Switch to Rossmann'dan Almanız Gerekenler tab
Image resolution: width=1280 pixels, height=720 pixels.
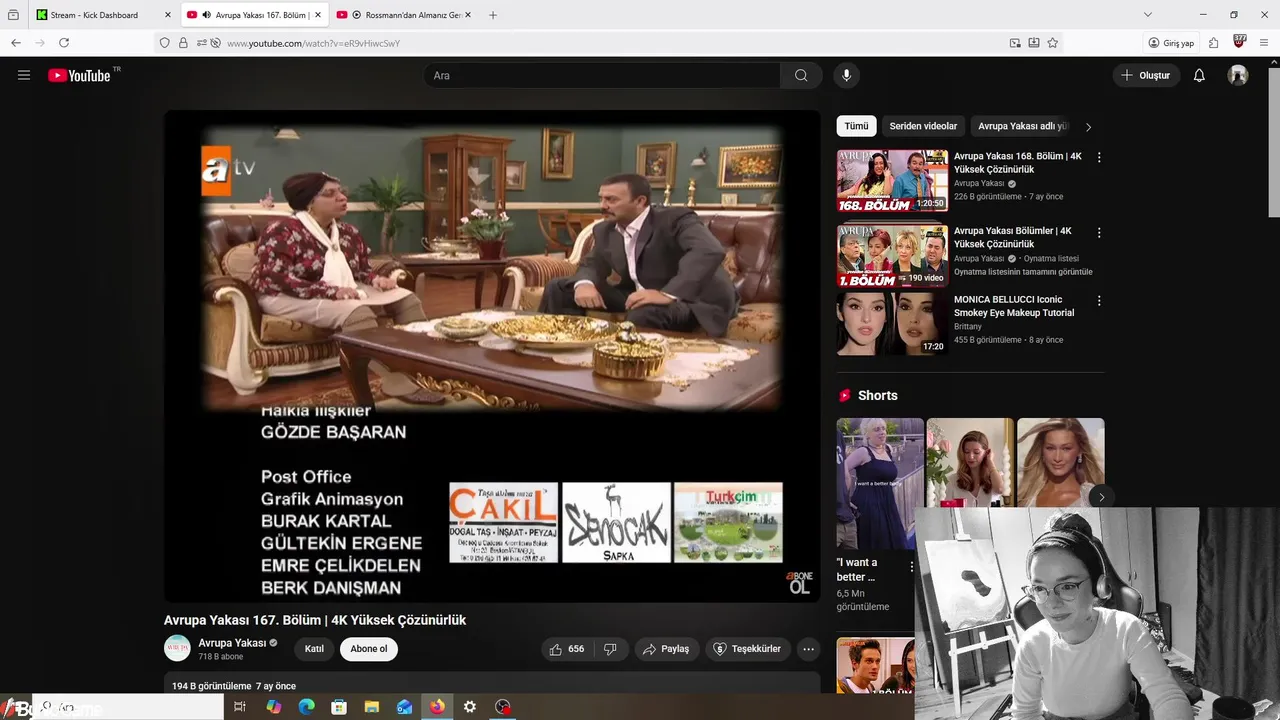pyautogui.click(x=406, y=15)
